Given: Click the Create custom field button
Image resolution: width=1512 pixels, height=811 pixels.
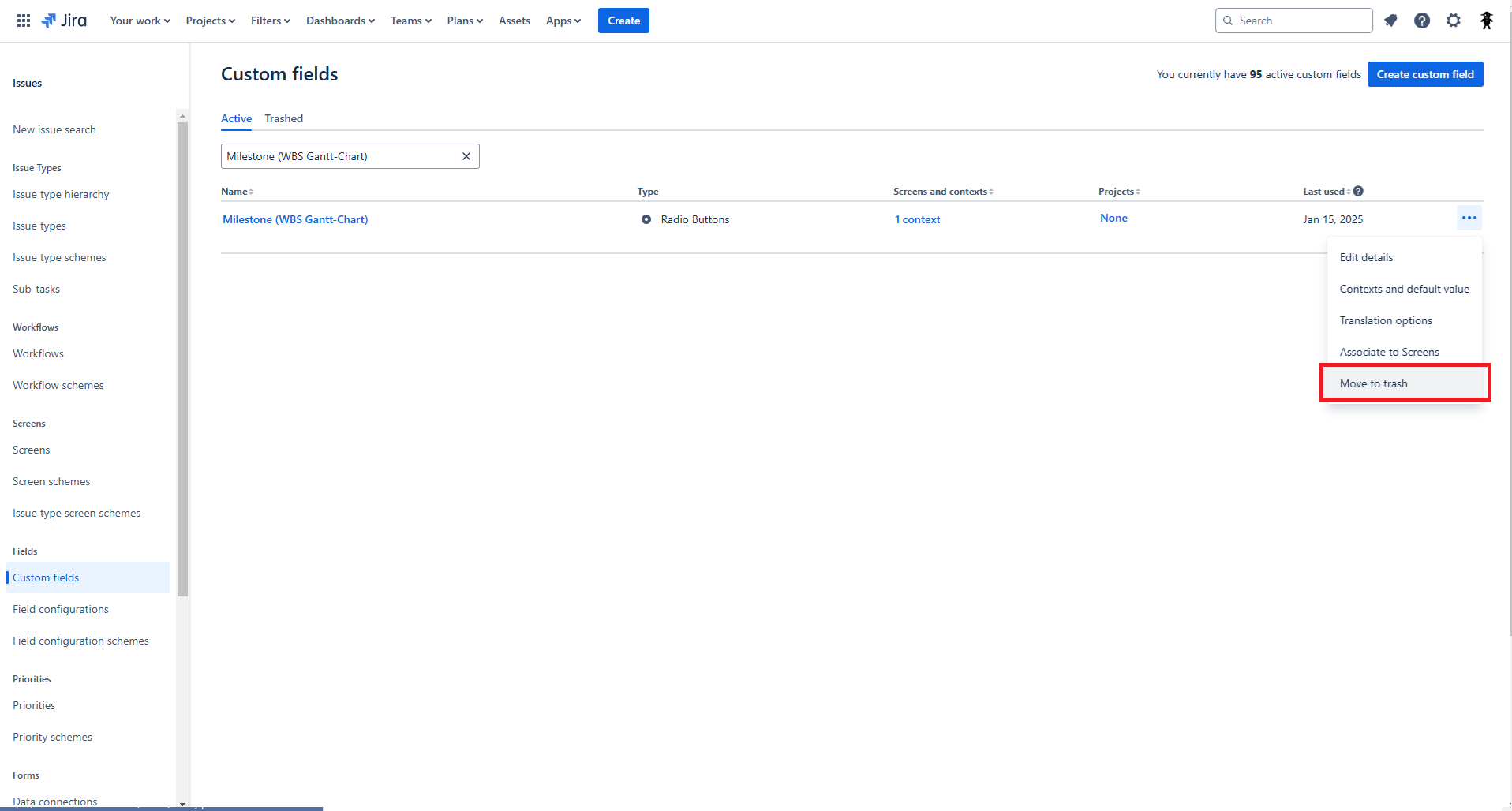Looking at the screenshot, I should [1424, 74].
